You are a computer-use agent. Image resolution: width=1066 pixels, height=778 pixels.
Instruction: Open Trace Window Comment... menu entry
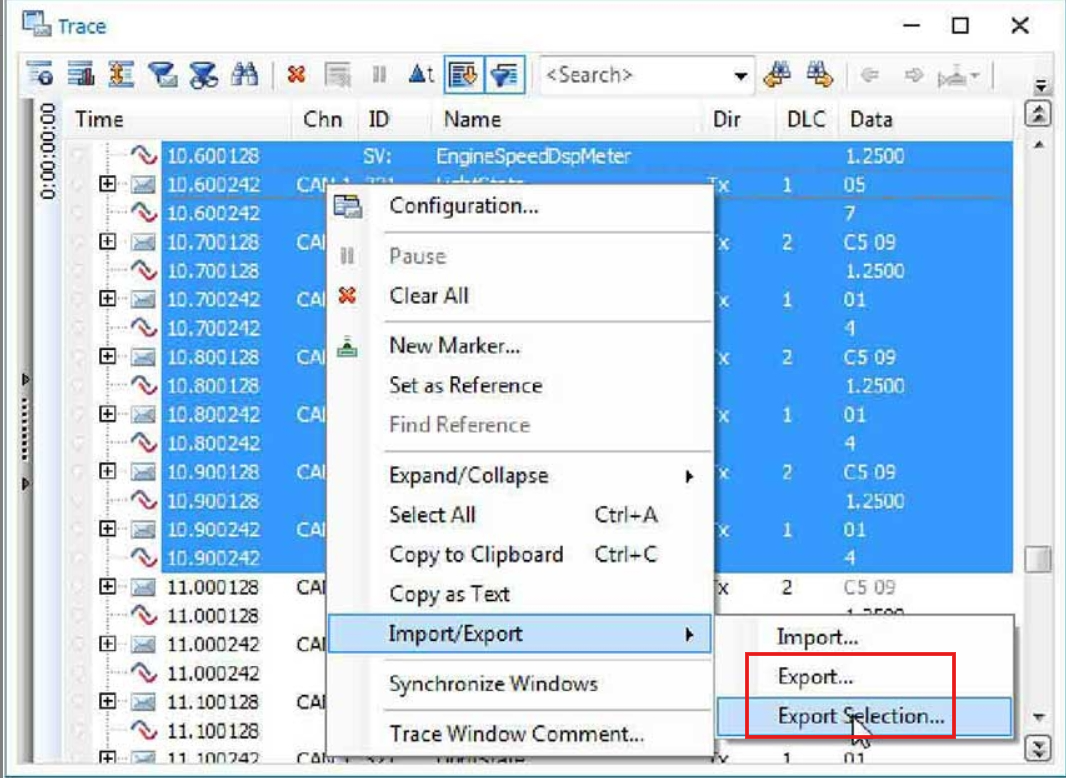click(x=520, y=734)
